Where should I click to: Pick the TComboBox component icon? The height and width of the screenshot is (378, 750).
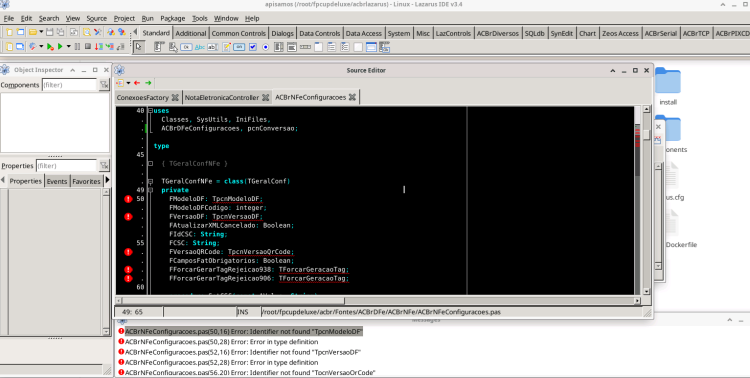pyautogui.click(x=291, y=47)
